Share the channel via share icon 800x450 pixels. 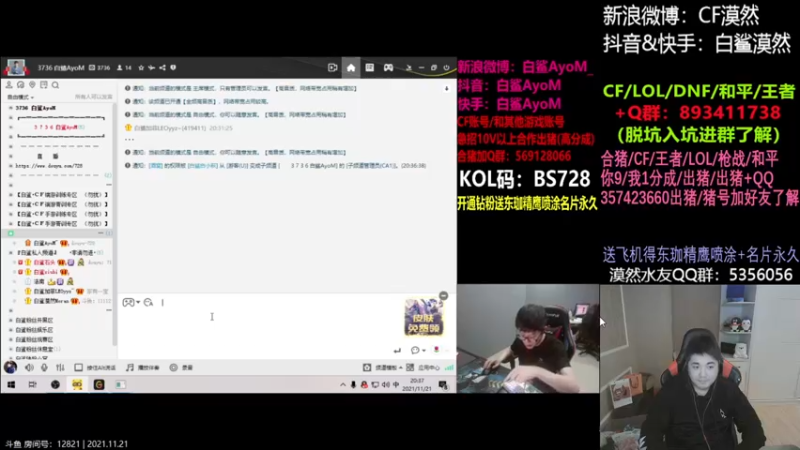tap(162, 67)
